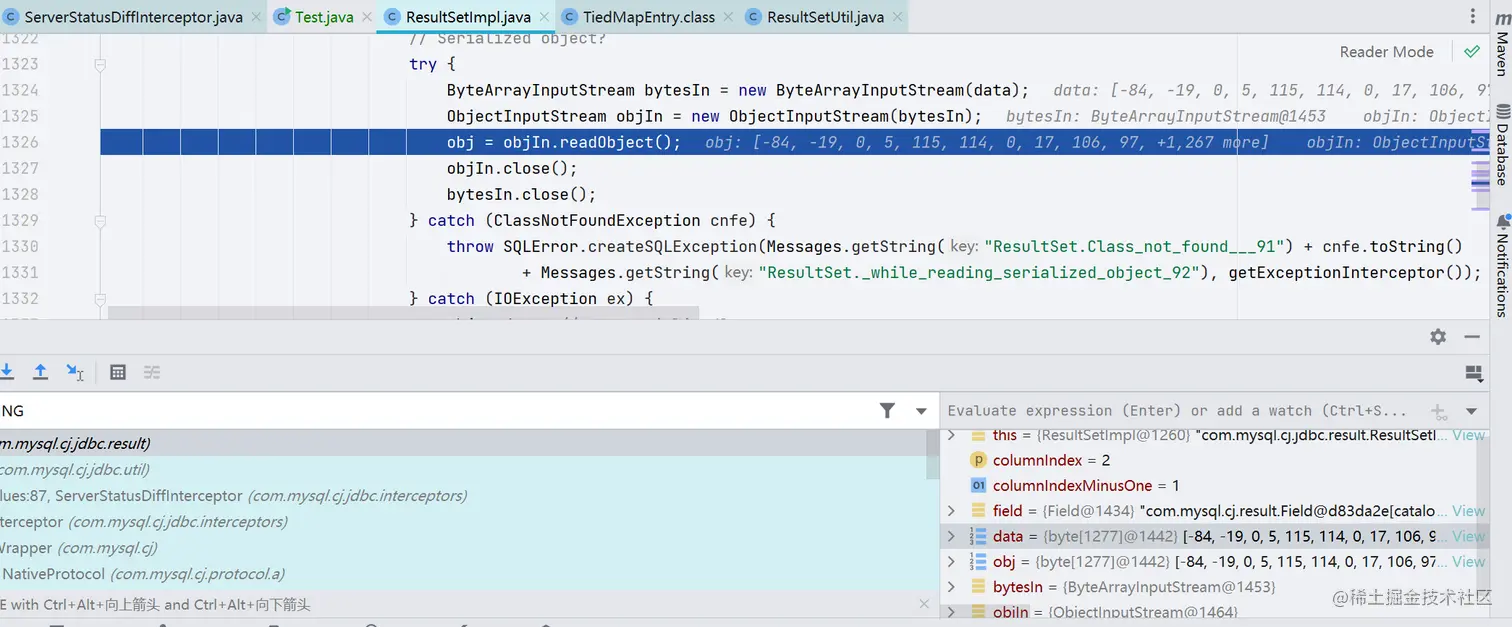The image size is (1512, 627).
Task: Open the Test.java editor tab
Action: 323,17
